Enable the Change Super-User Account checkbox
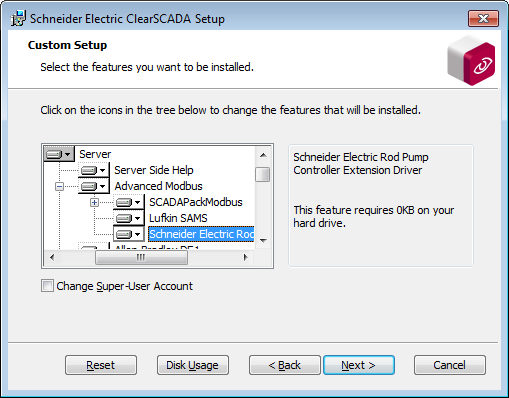 (x=47, y=286)
